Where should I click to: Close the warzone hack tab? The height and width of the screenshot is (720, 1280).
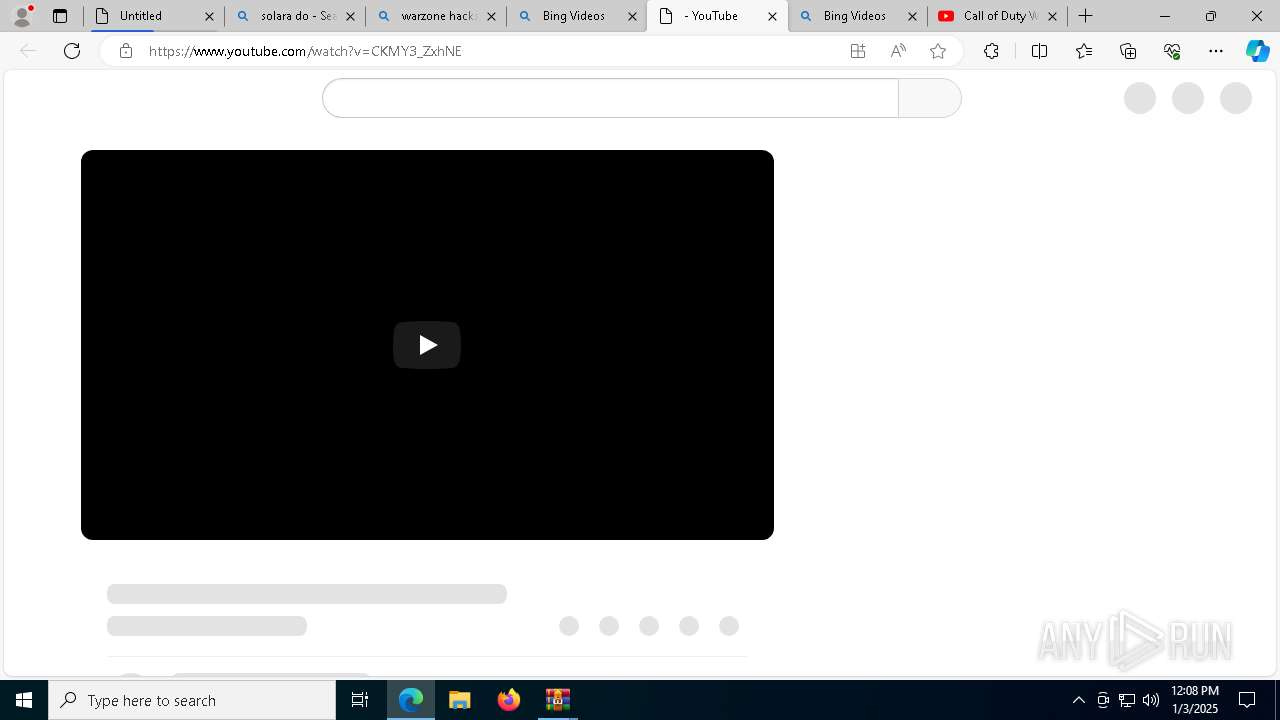(491, 16)
